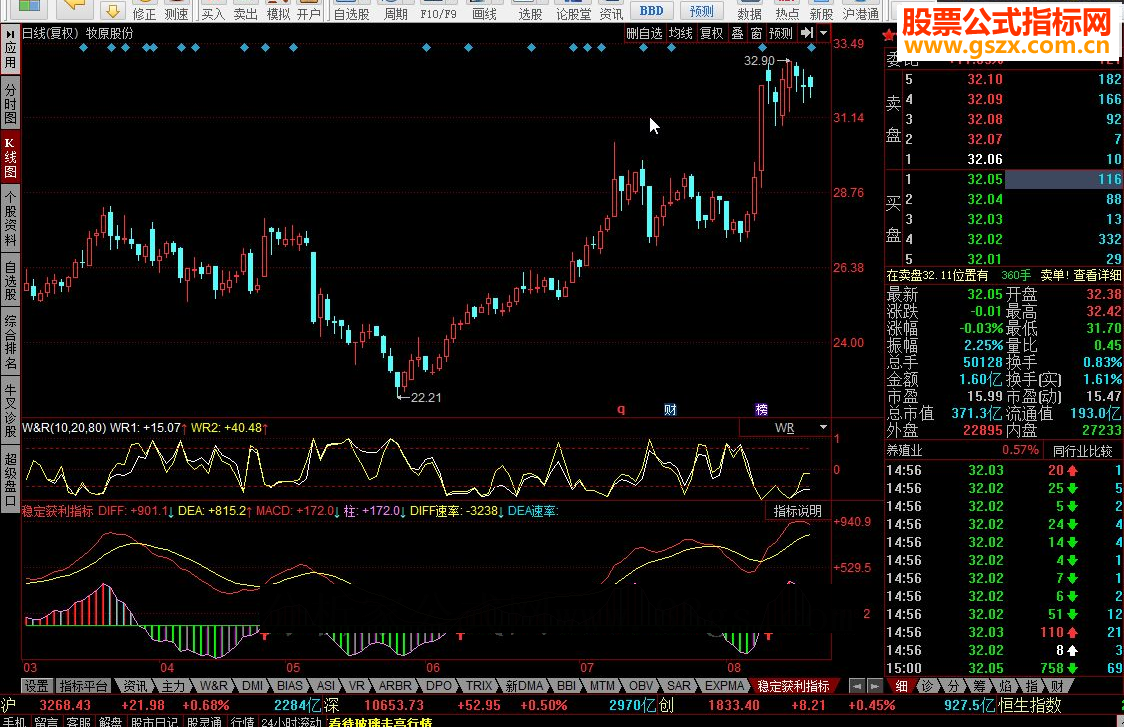Click the 买入 buy toolbar icon

click(x=213, y=13)
